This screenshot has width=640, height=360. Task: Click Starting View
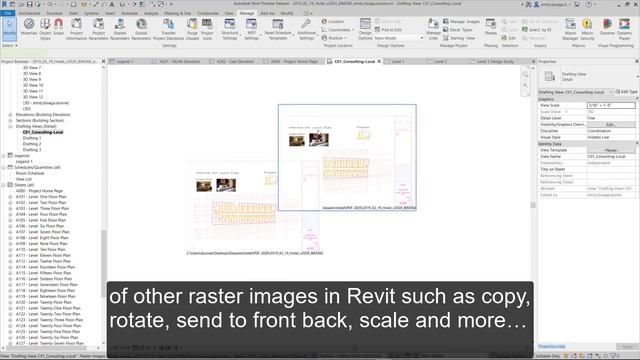point(459,38)
